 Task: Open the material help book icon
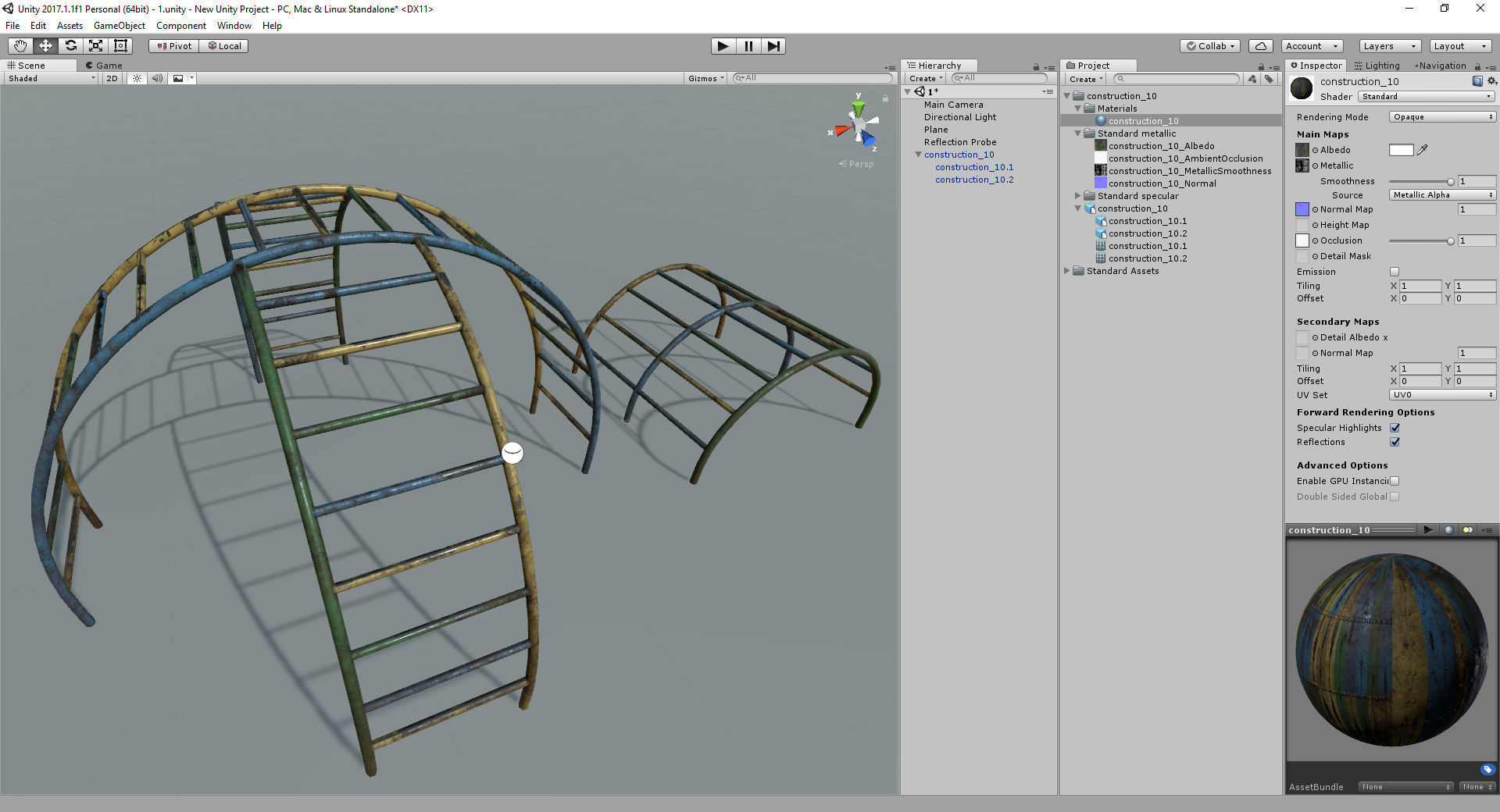1477,81
